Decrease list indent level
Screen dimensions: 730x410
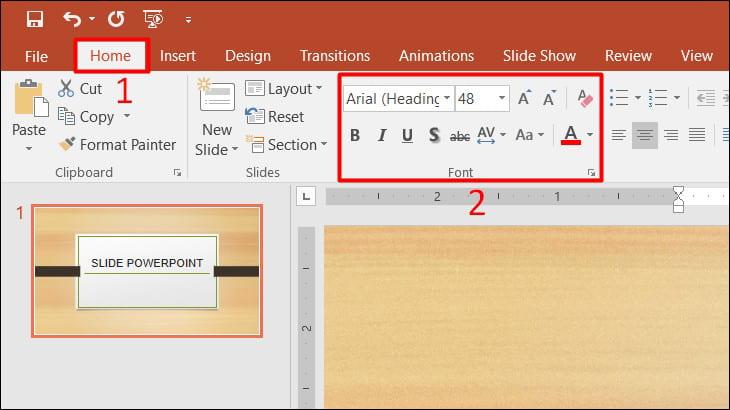[x=705, y=98]
